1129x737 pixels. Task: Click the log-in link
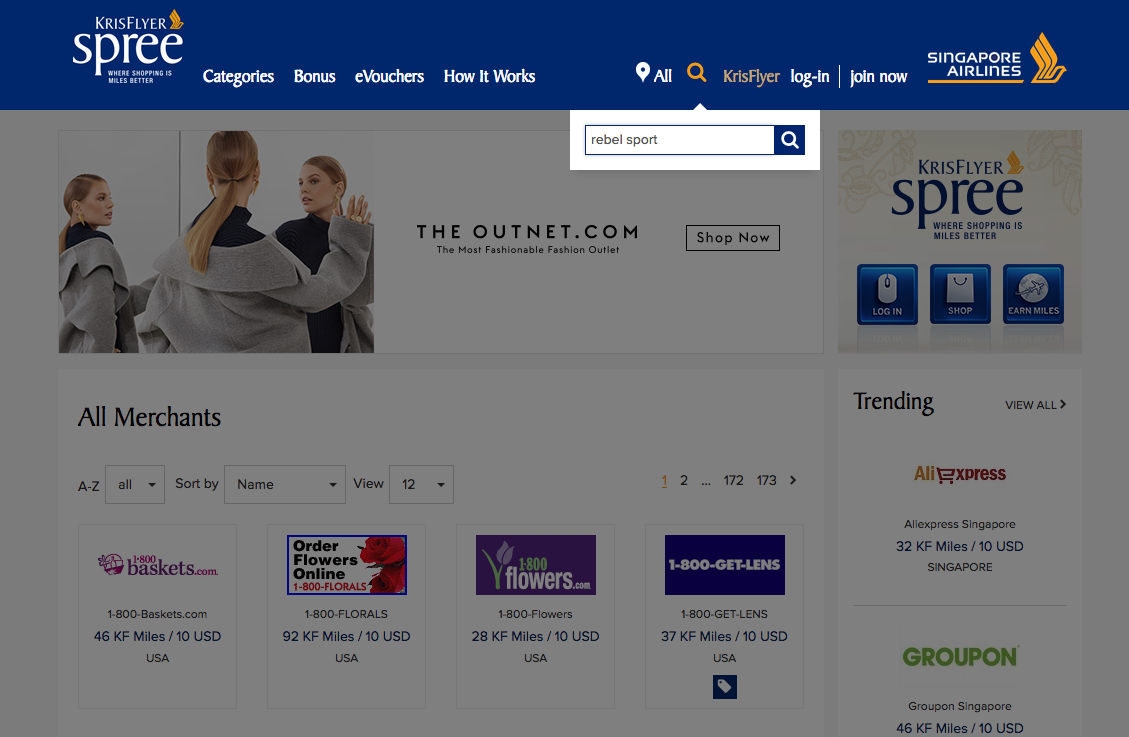click(810, 76)
